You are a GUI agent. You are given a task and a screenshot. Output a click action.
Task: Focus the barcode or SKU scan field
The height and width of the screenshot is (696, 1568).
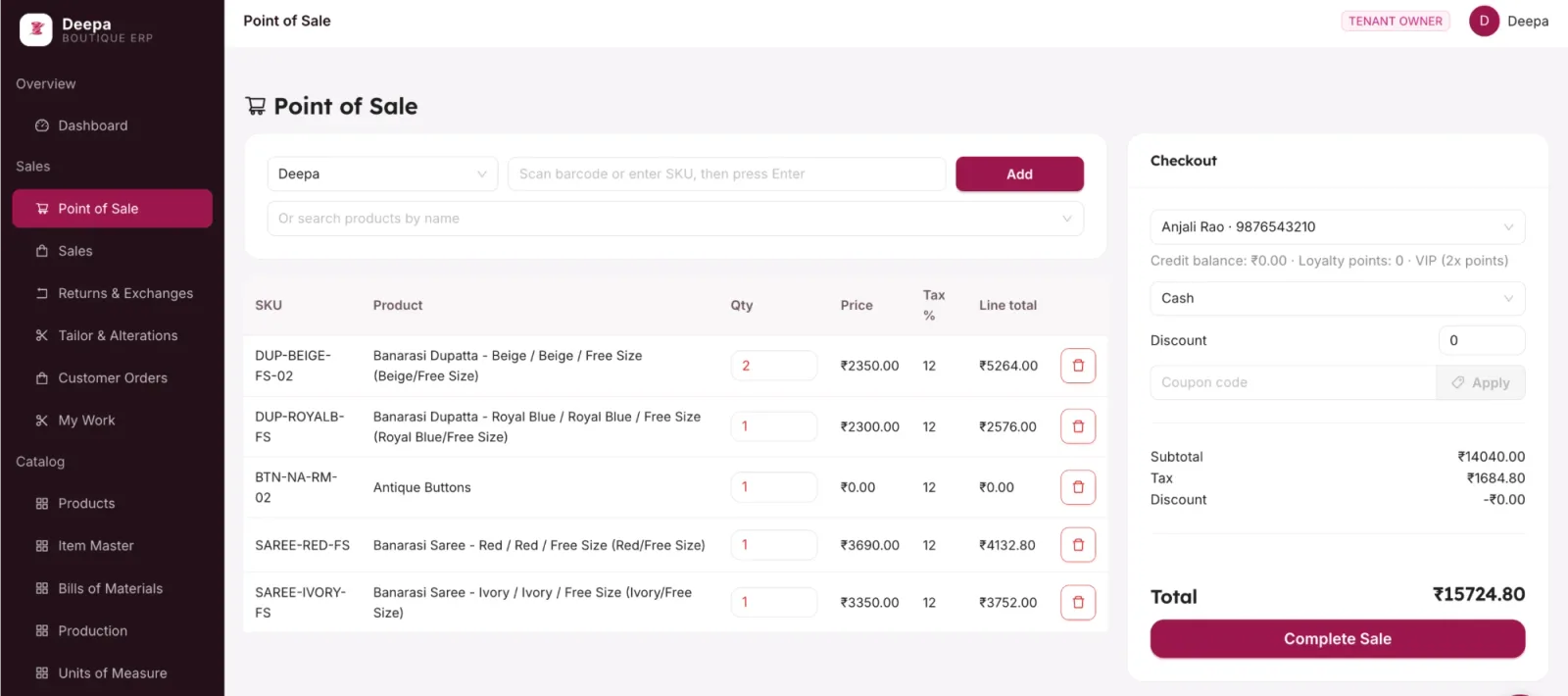726,174
